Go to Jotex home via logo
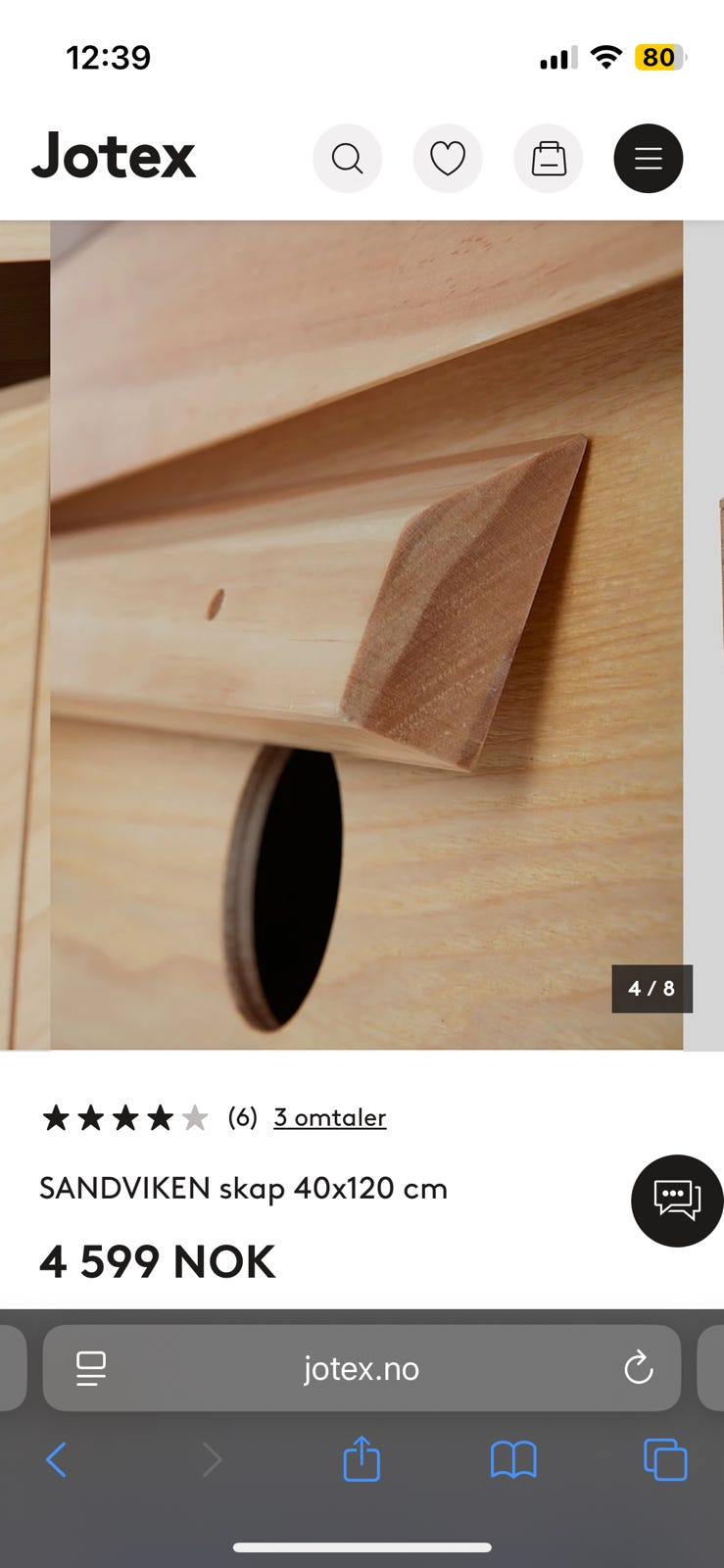The height and width of the screenshot is (1568, 724). (x=114, y=157)
